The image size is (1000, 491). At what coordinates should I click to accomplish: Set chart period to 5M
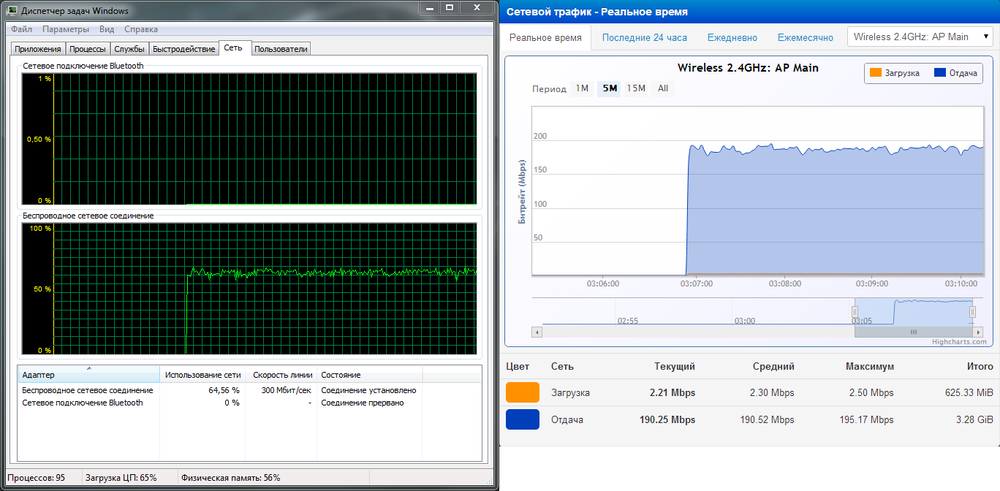tap(609, 89)
